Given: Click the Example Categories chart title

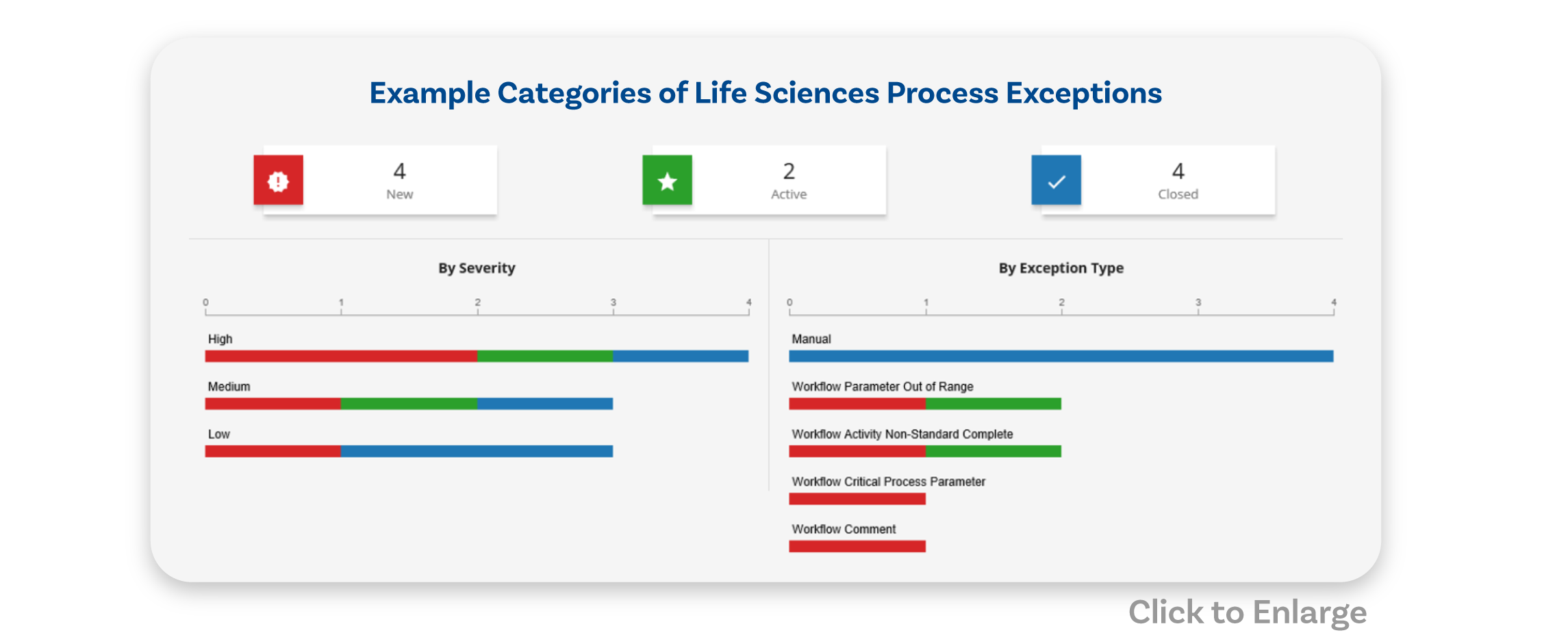Looking at the screenshot, I should pos(766,93).
